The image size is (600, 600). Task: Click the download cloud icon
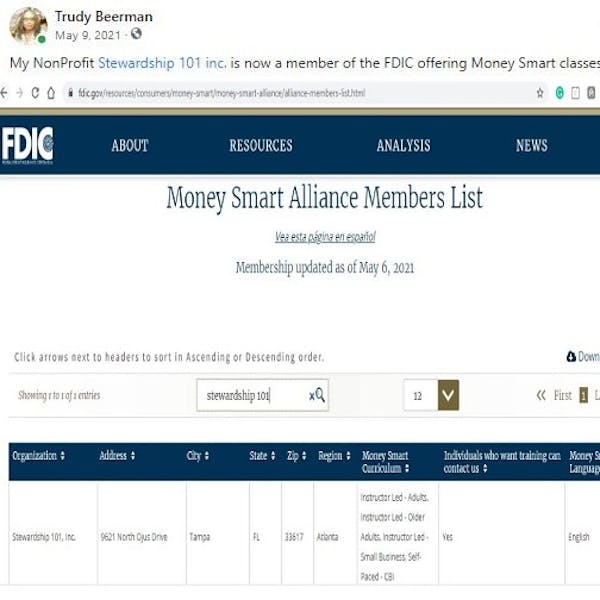pos(571,357)
